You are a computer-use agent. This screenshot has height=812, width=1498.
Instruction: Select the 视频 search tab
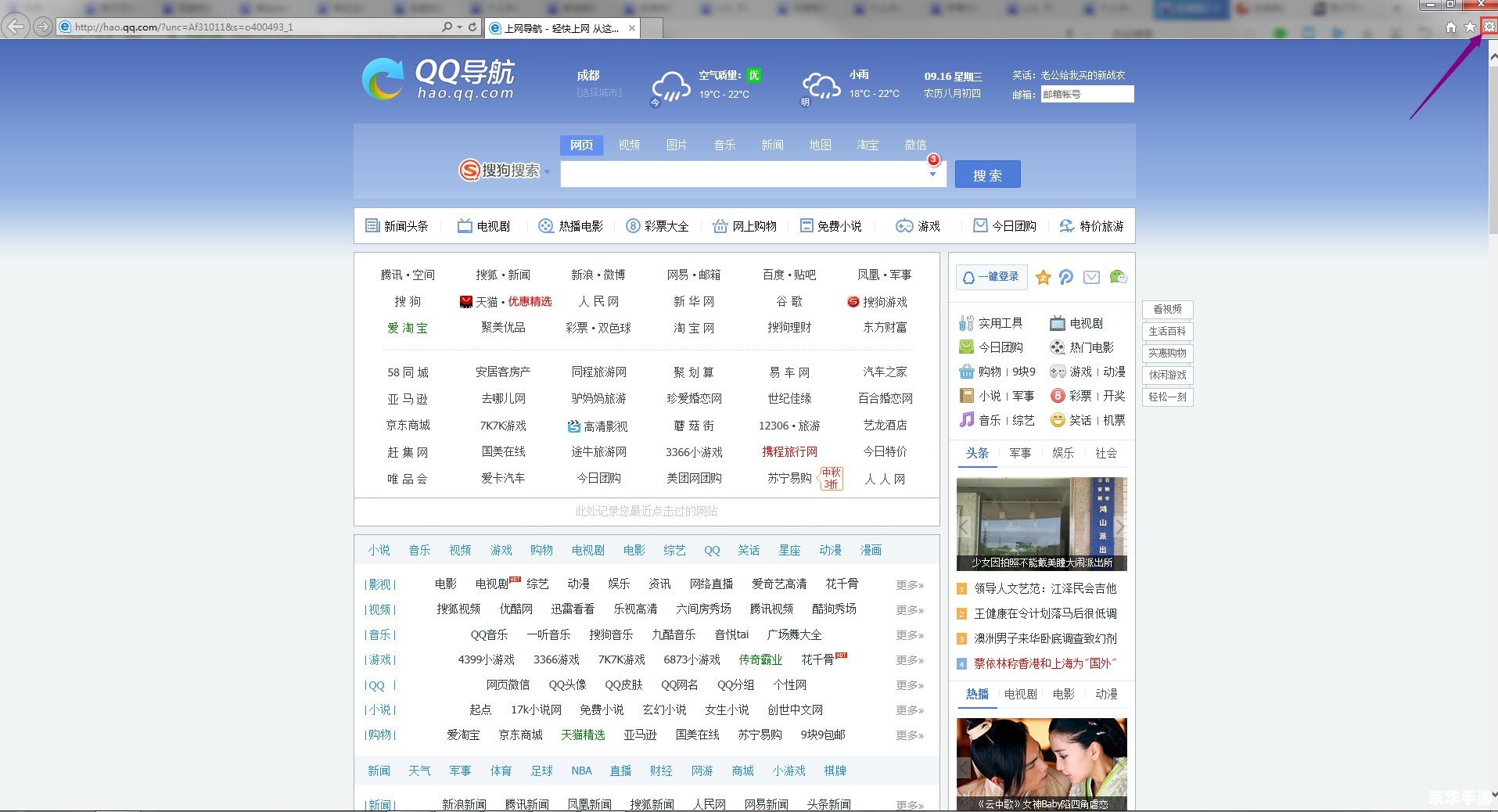coord(629,146)
